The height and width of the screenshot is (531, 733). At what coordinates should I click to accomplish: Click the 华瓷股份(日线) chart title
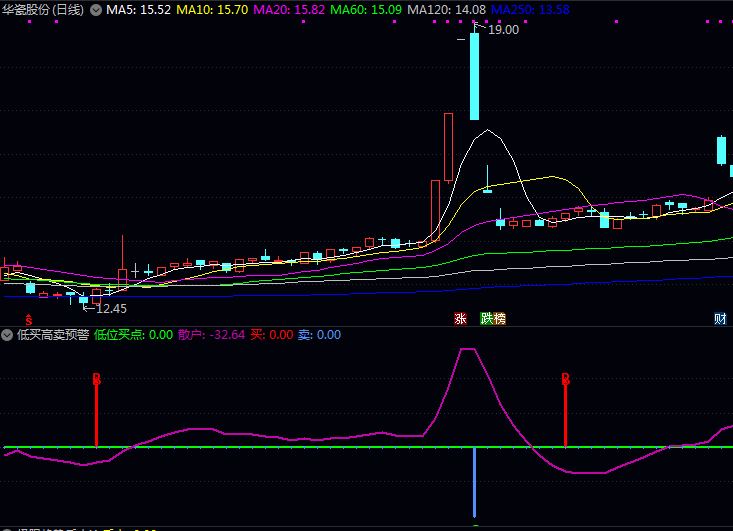[43, 10]
